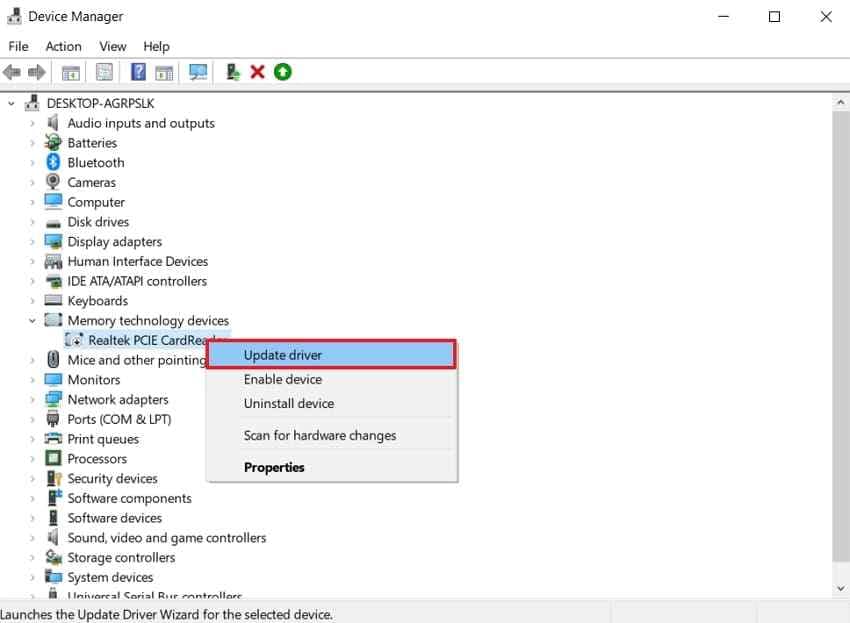
Task: Select the Software components row
Action: coord(130,498)
